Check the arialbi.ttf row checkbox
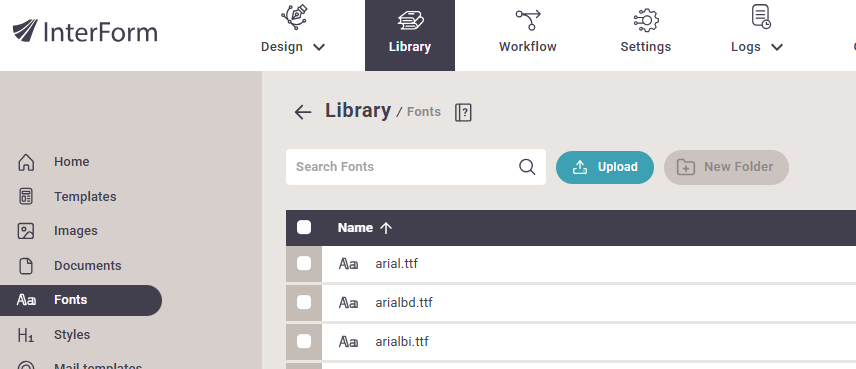Viewport: 856px width, 369px height. pyautogui.click(x=304, y=342)
